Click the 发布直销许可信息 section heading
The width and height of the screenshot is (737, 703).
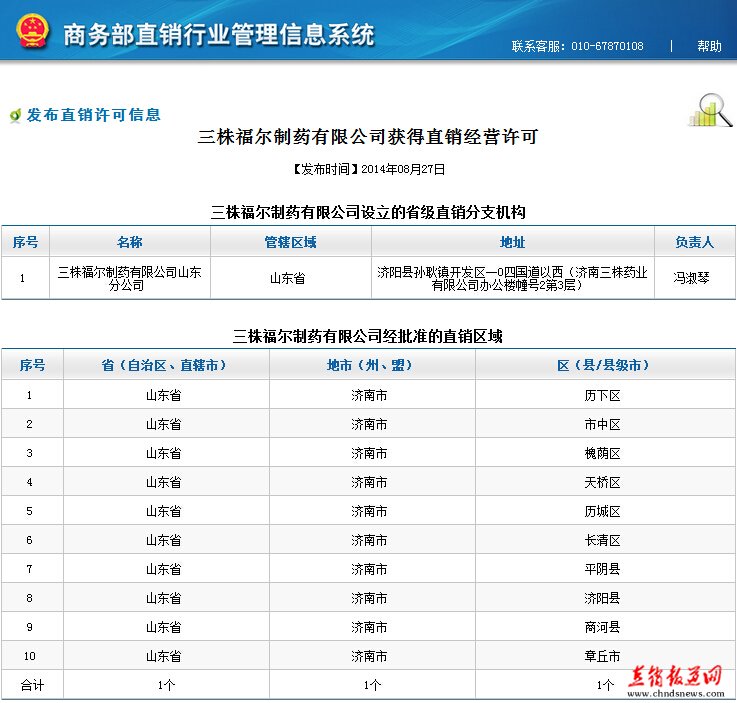pyautogui.click(x=94, y=115)
